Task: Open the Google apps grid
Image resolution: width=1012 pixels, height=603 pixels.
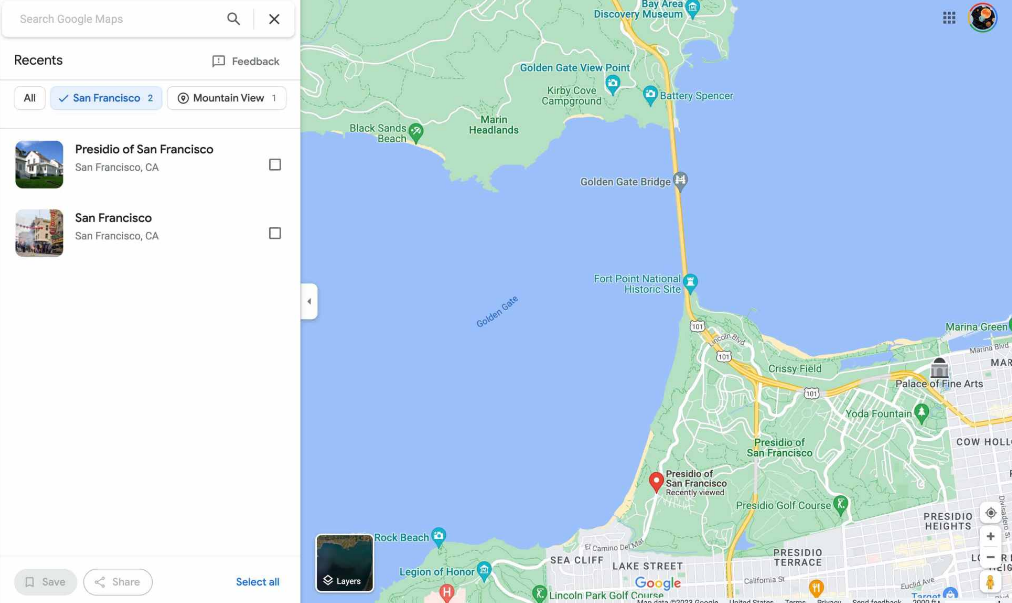Action: (949, 18)
